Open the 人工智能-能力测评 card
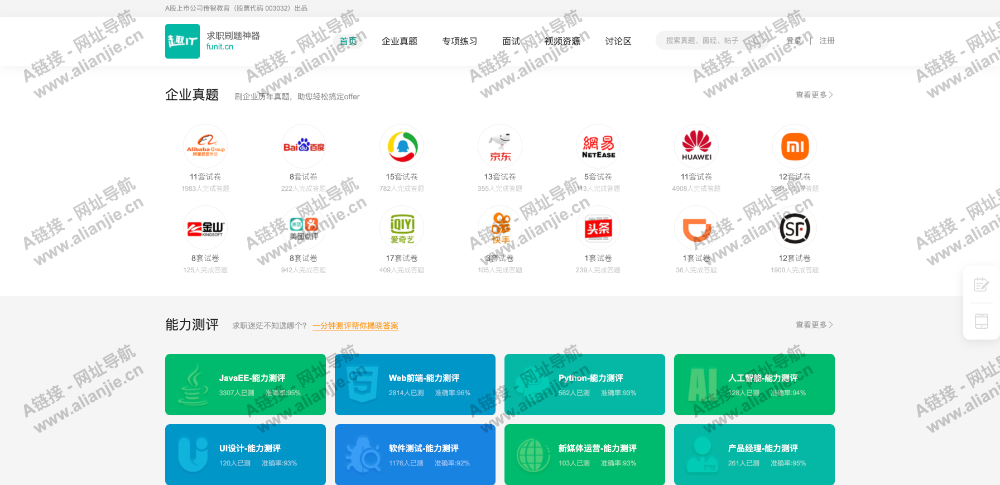Viewport: 1000px width, 485px height. coord(754,385)
